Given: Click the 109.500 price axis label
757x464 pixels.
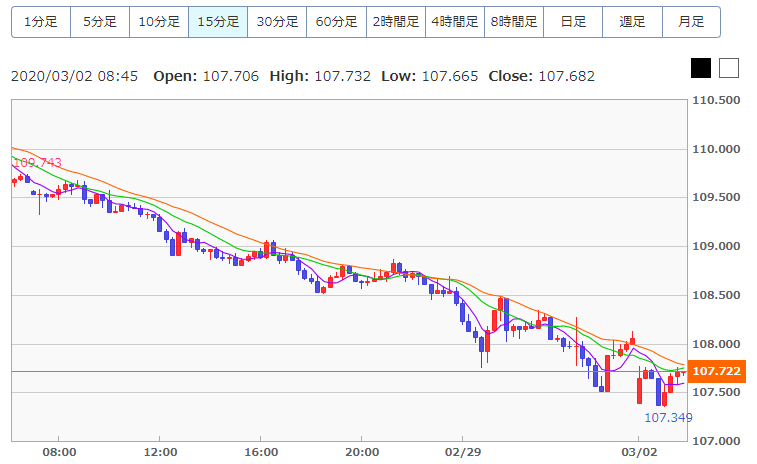Looking at the screenshot, I should click(716, 197).
